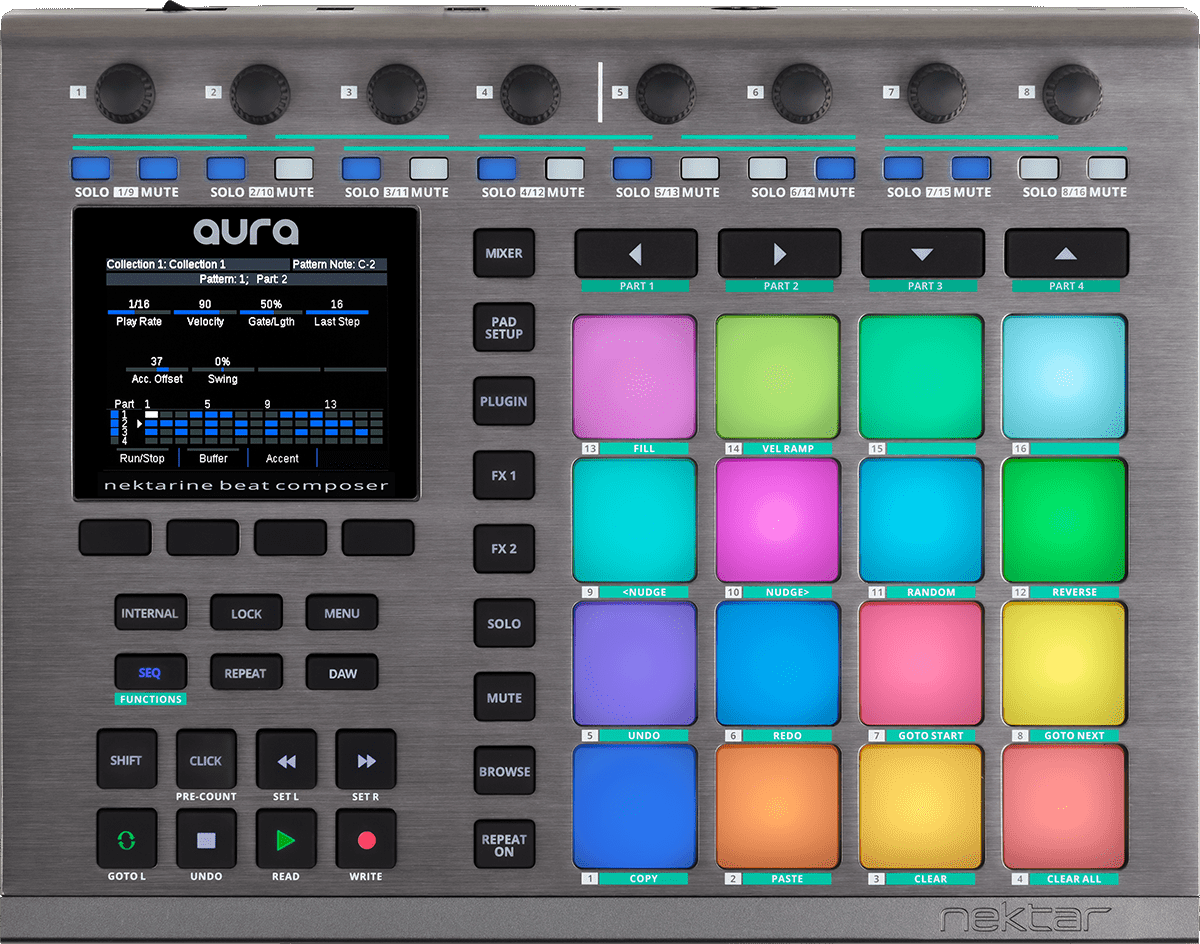The height and width of the screenshot is (944, 1200).
Task: Hit the green play button labeled READ
Action: tap(286, 839)
